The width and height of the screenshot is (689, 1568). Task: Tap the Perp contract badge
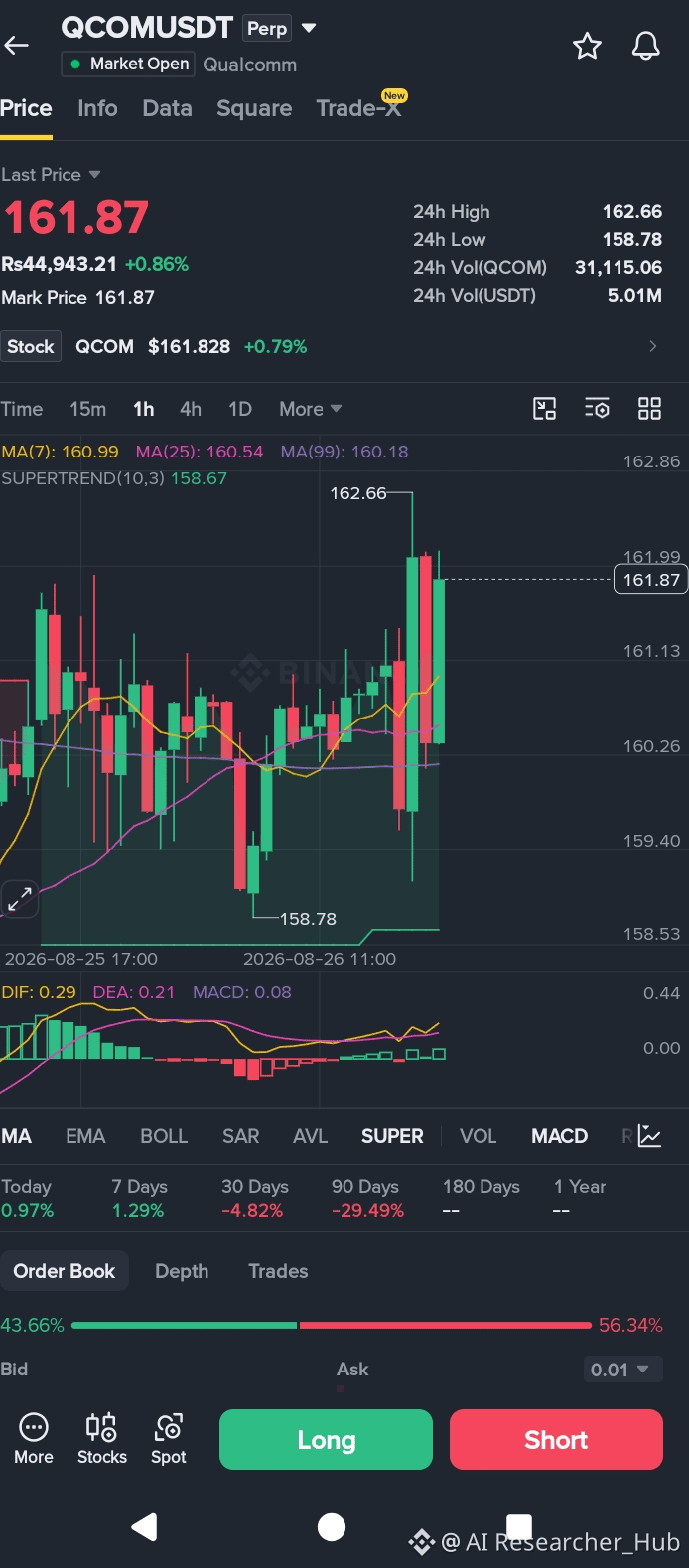coord(267,28)
